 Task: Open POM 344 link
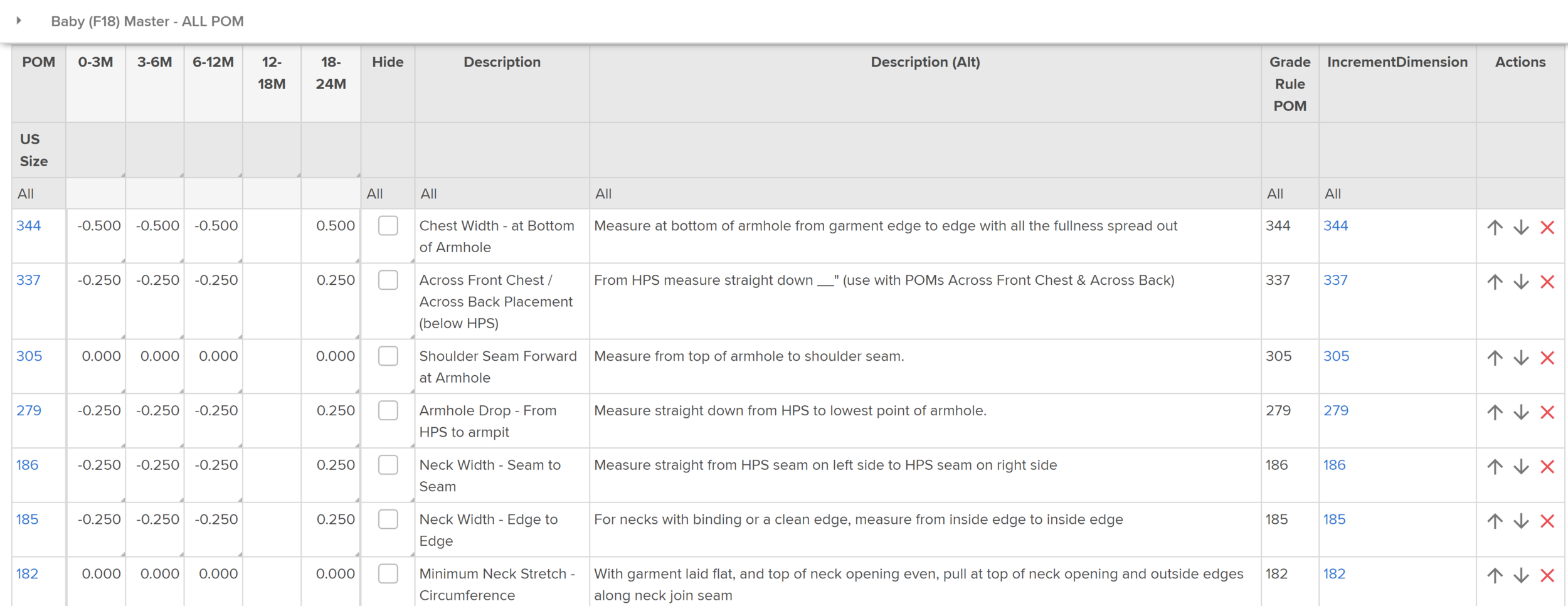point(29,226)
